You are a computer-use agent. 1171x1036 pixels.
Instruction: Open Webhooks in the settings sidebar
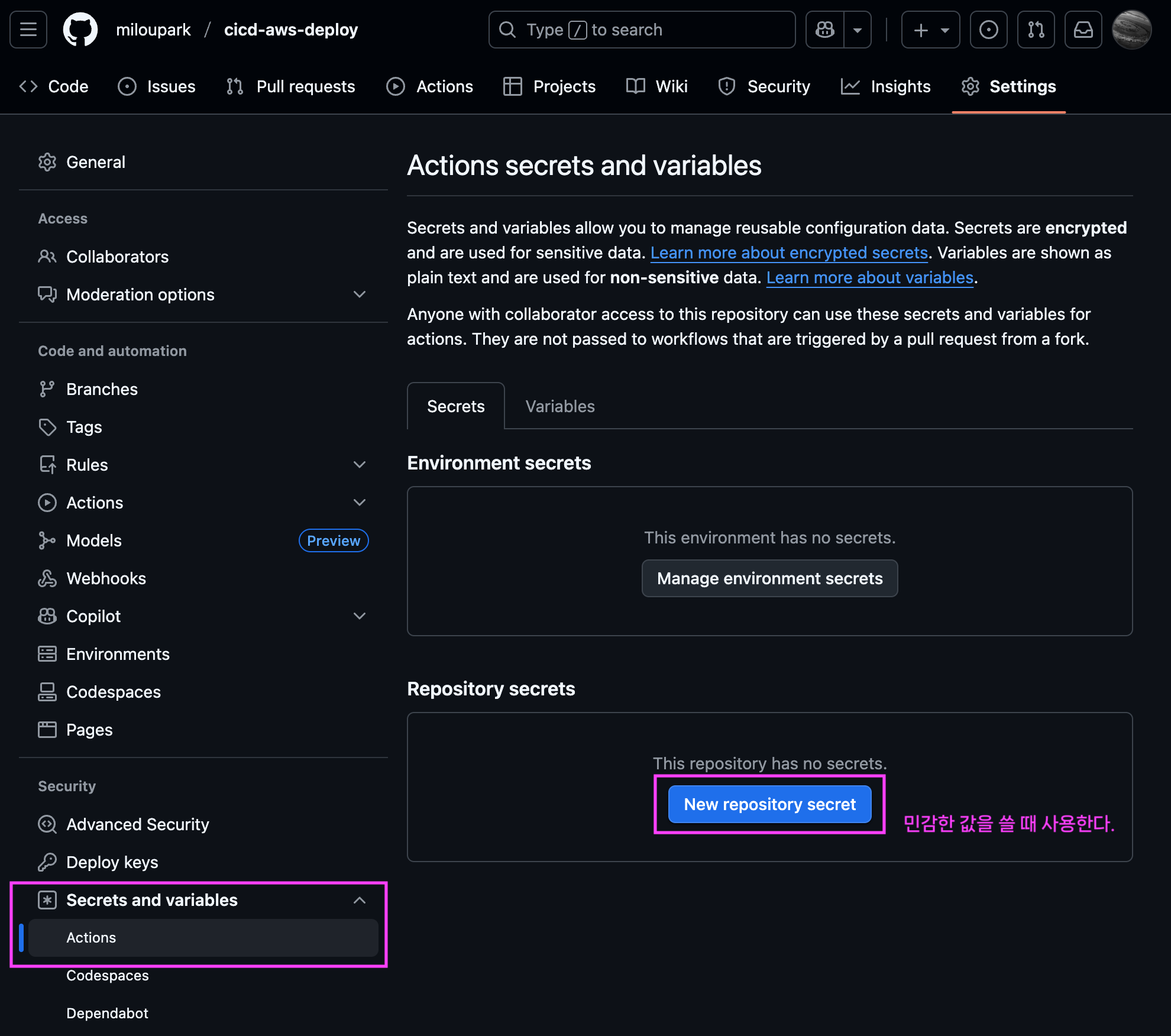pyautogui.click(x=106, y=578)
